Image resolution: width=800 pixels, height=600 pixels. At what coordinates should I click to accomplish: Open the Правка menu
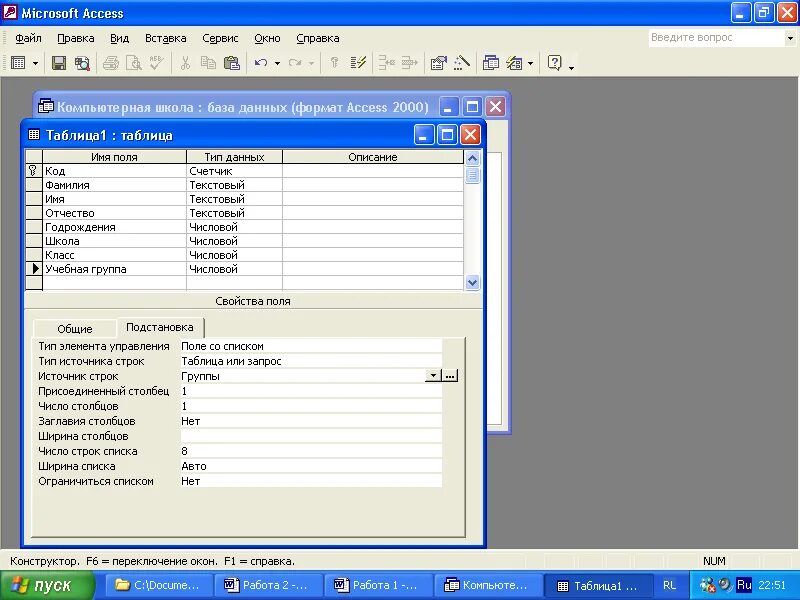[76, 38]
